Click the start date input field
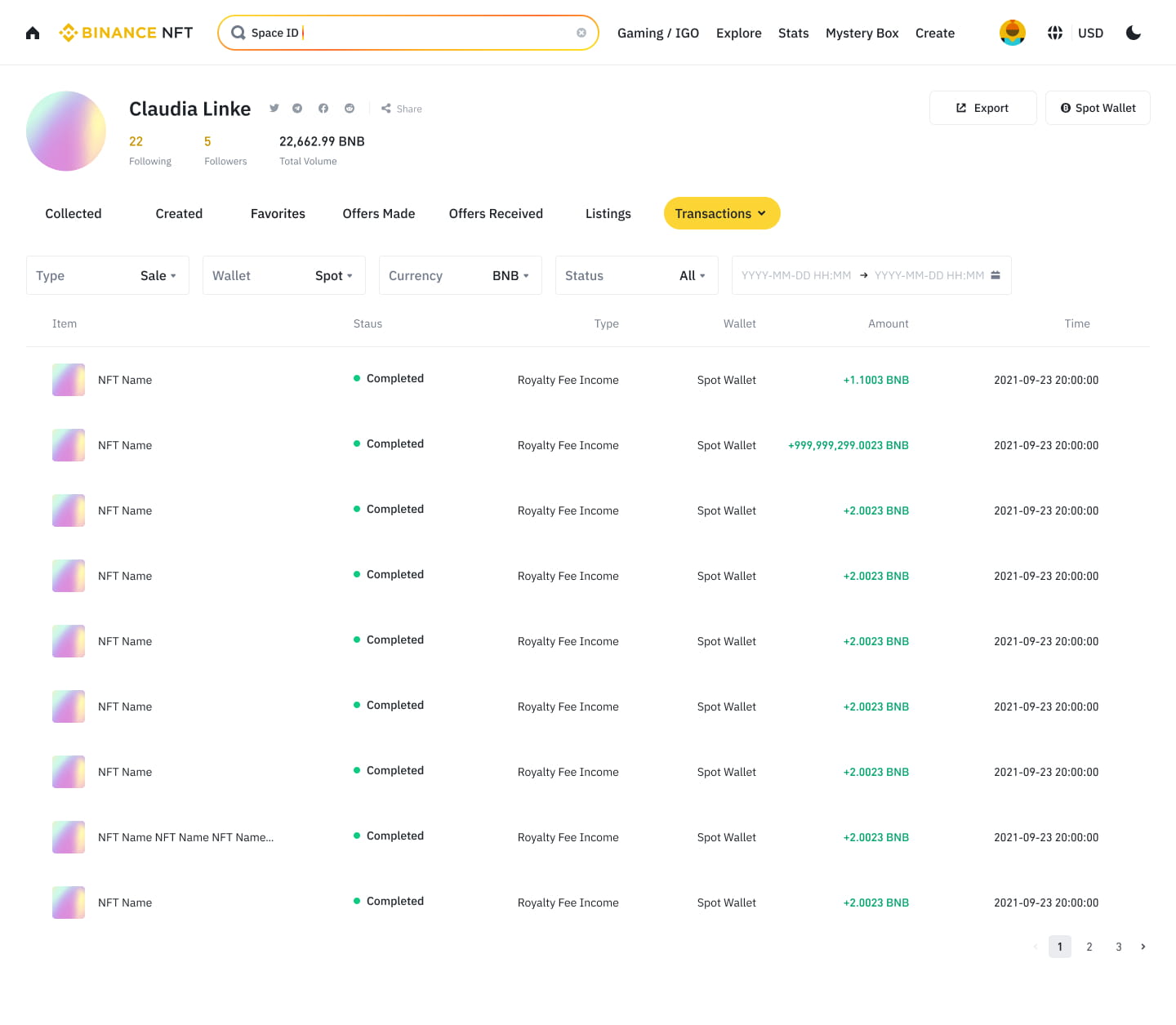The height and width of the screenshot is (1025, 1176). click(795, 276)
